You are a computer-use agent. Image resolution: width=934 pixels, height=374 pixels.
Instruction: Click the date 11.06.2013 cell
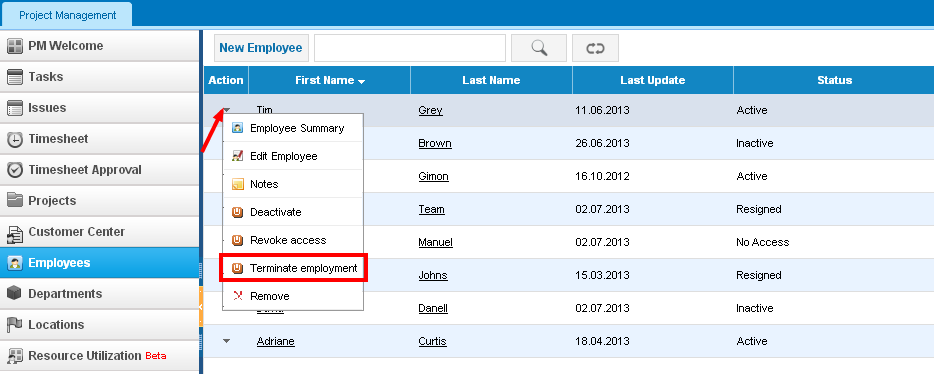pyautogui.click(x=602, y=110)
